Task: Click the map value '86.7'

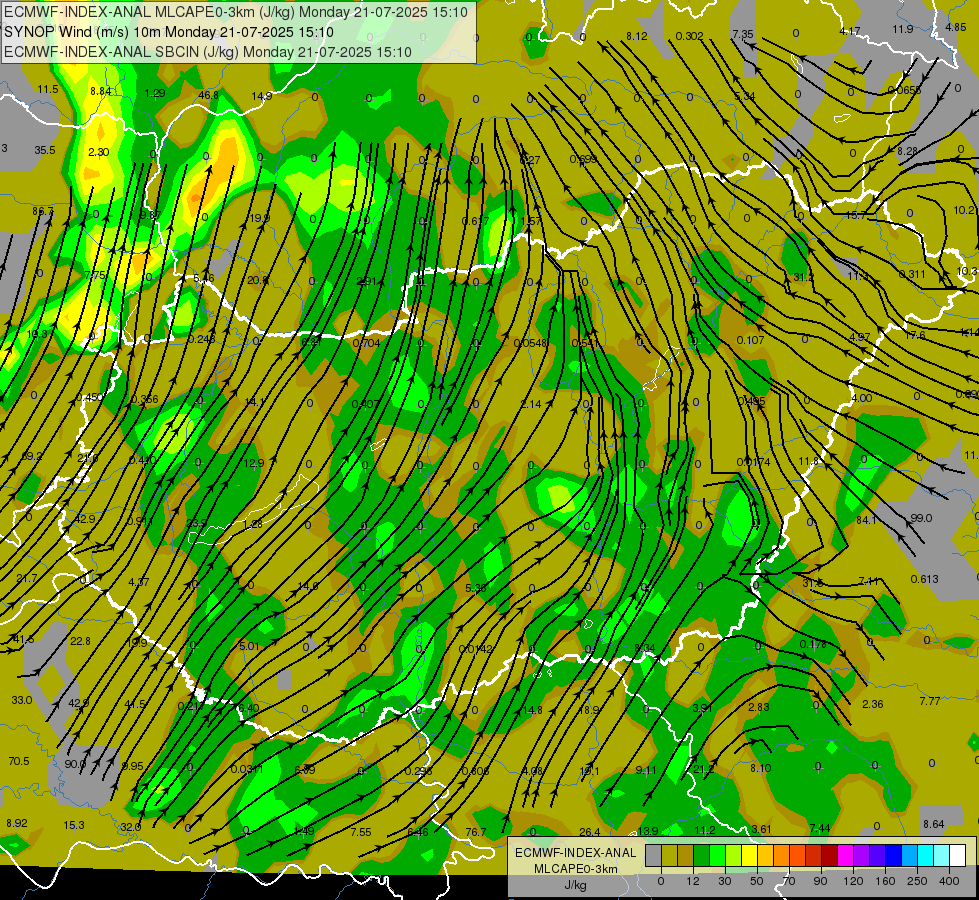Action: click(x=43, y=211)
